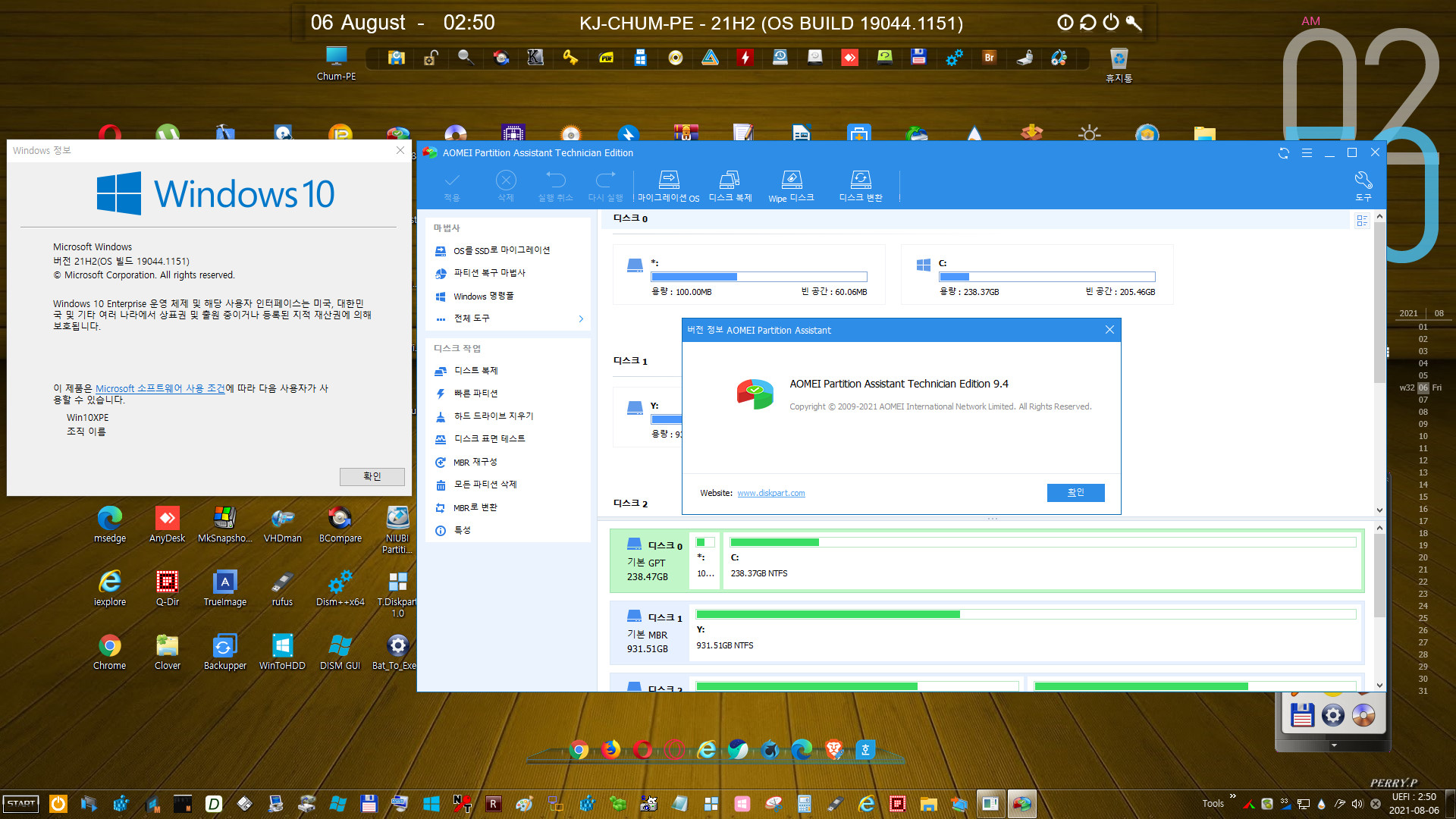Click the Wipe Disk toolbar icon
Viewport: 1456px width, 819px height.
tap(791, 186)
